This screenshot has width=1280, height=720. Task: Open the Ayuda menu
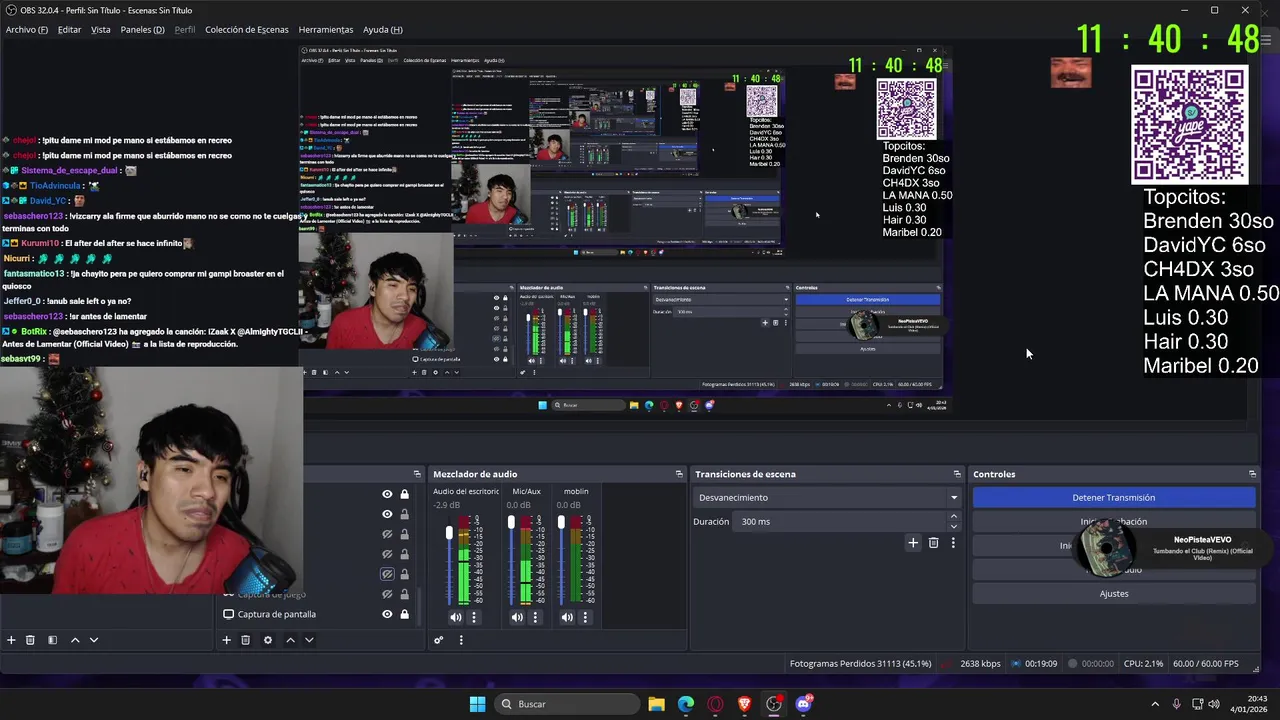tap(382, 30)
